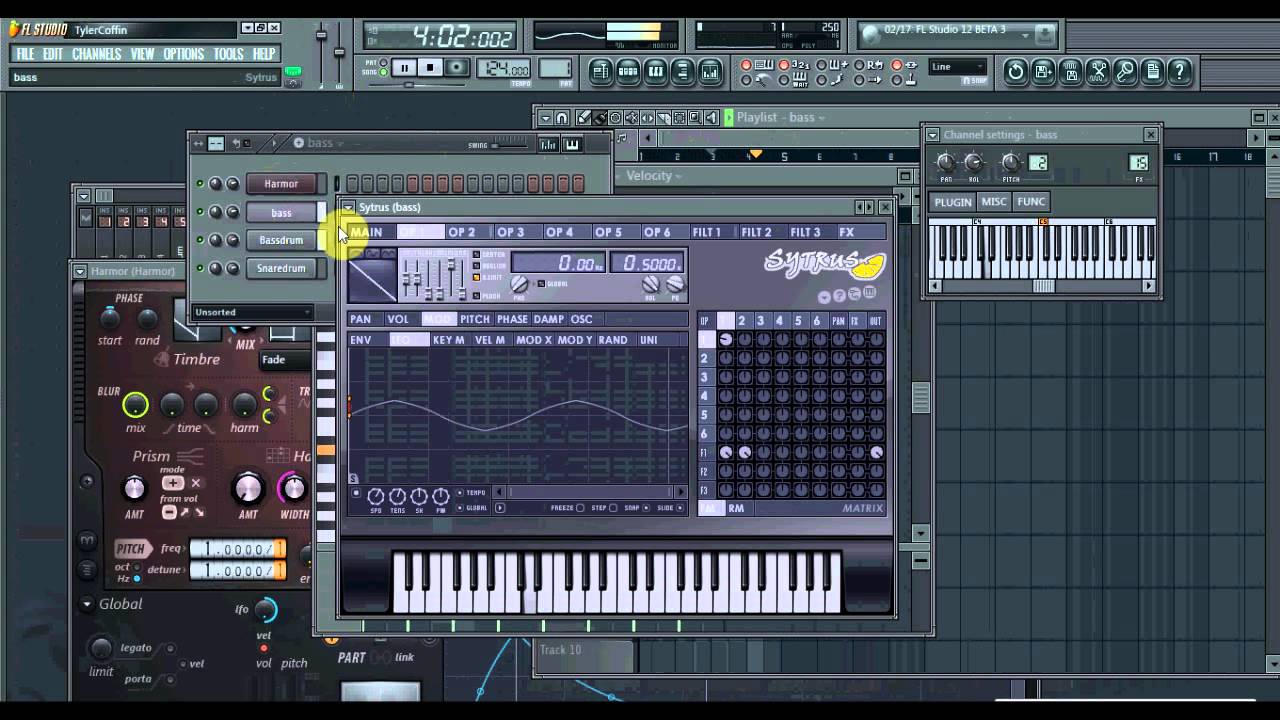Open the MISC tab in Channel settings

coord(994,202)
